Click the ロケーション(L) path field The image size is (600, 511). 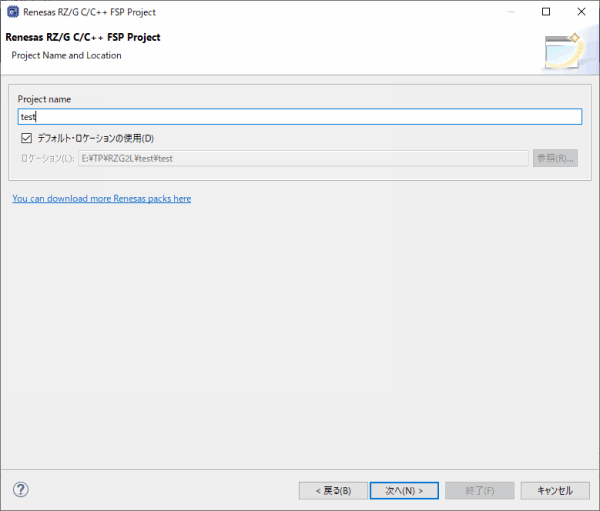[303, 158]
